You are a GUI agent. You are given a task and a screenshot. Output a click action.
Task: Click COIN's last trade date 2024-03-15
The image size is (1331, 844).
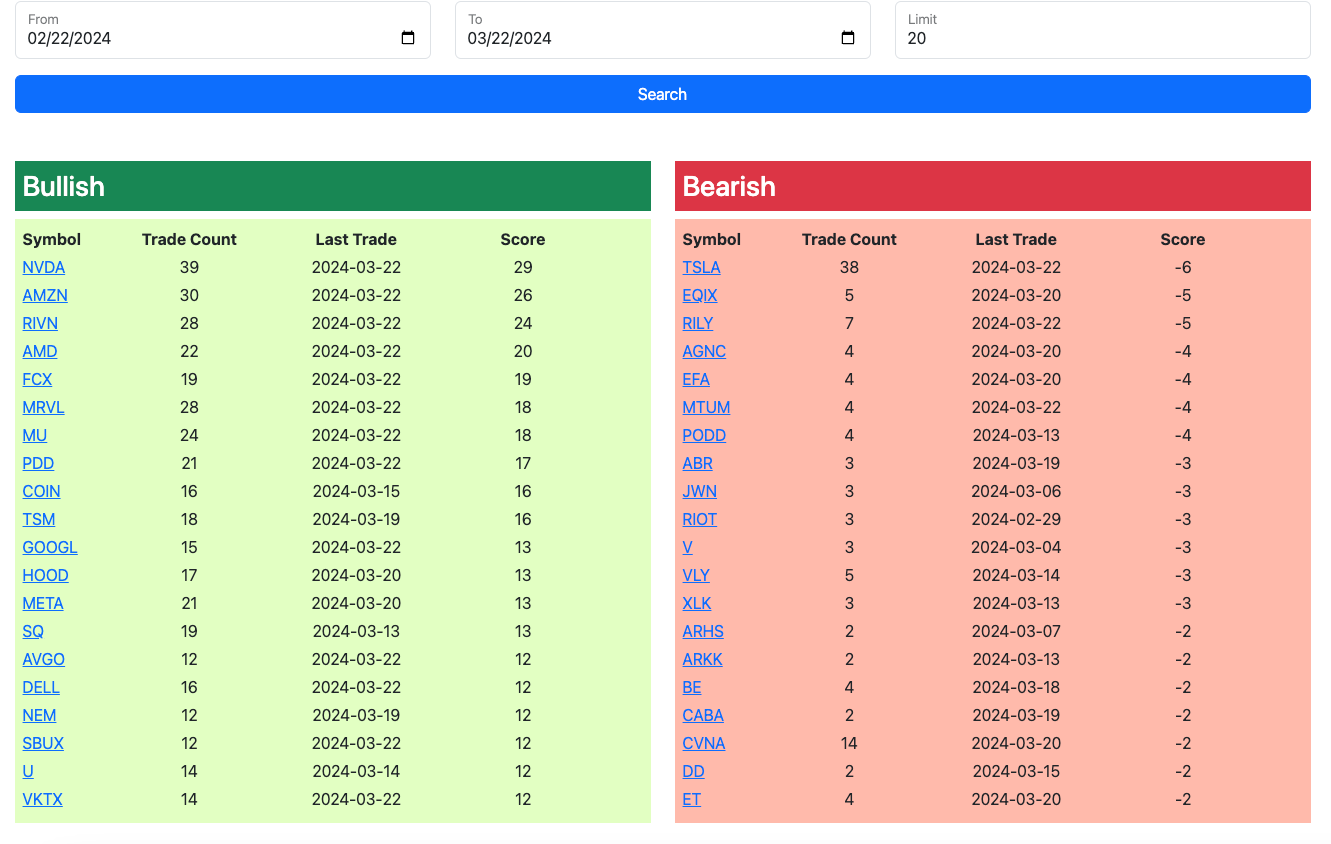[356, 491]
